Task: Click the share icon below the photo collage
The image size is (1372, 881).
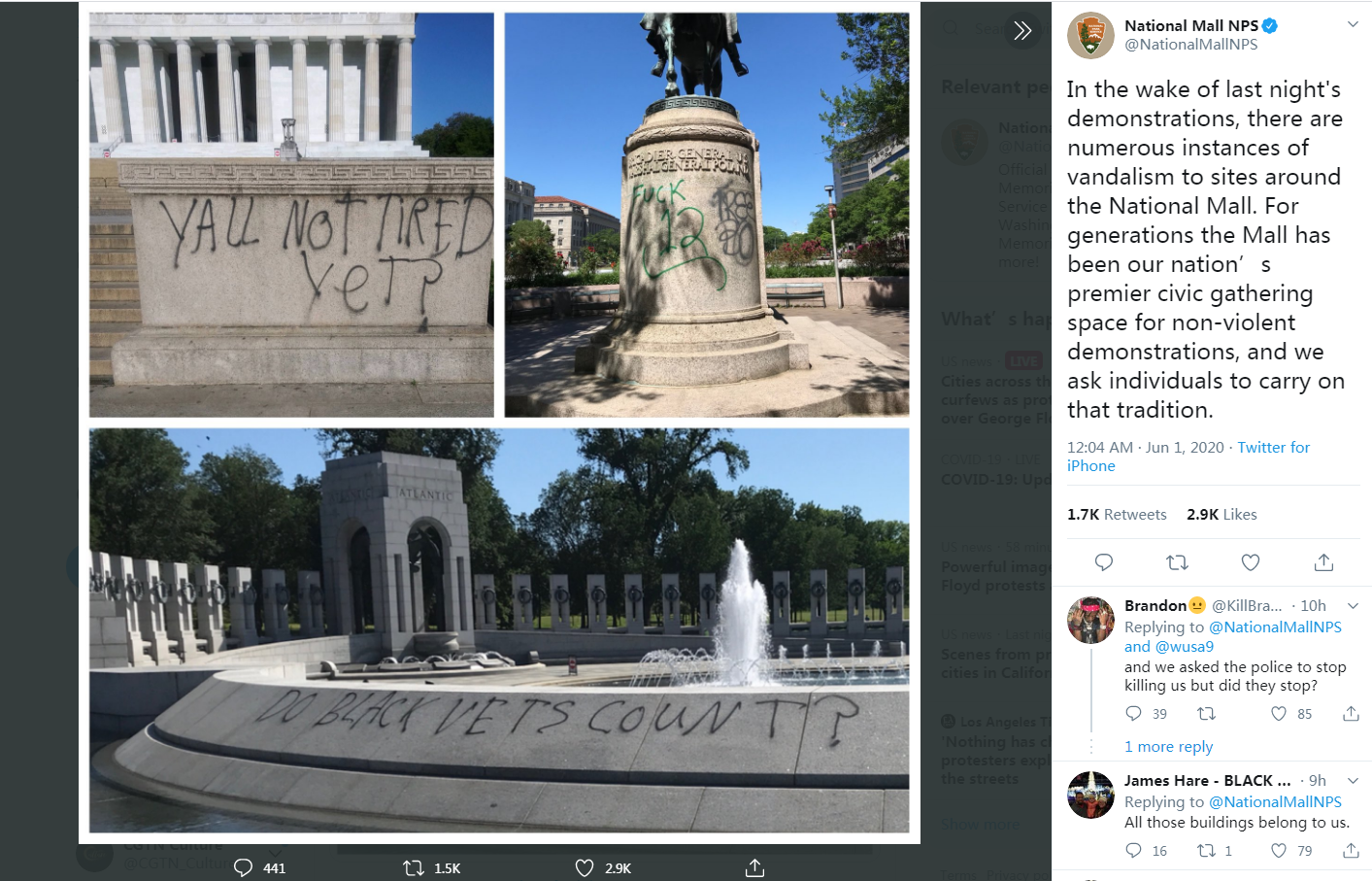Action: [x=754, y=867]
